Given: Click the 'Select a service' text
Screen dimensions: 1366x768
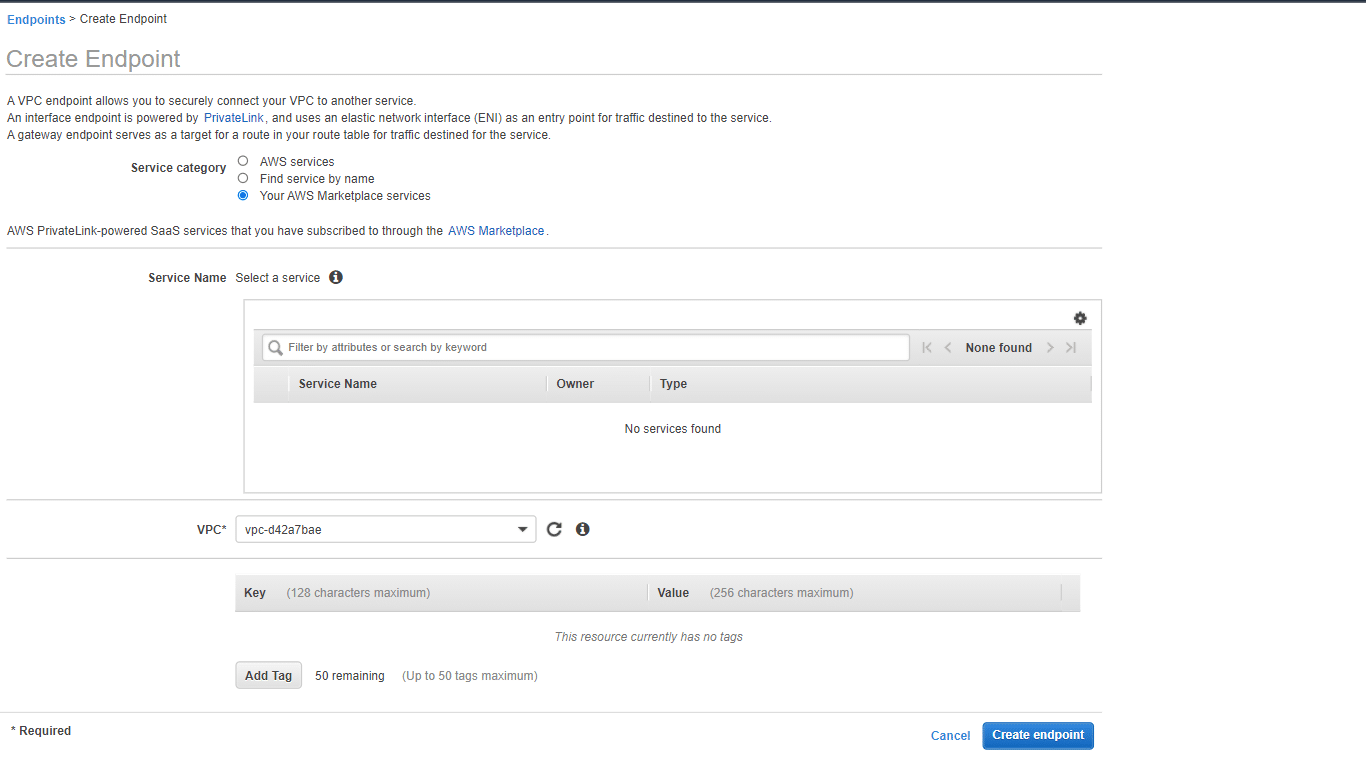Looking at the screenshot, I should [x=278, y=278].
